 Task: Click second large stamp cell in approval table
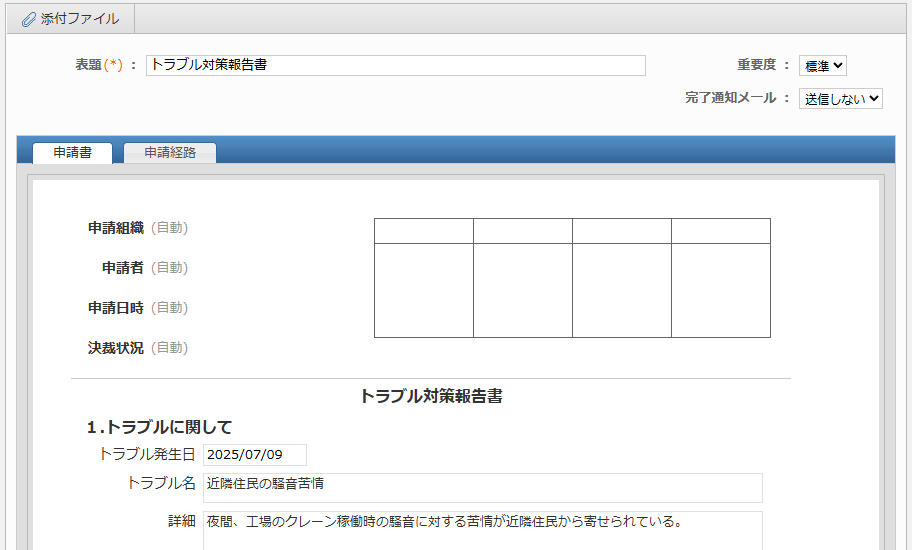pos(523,290)
